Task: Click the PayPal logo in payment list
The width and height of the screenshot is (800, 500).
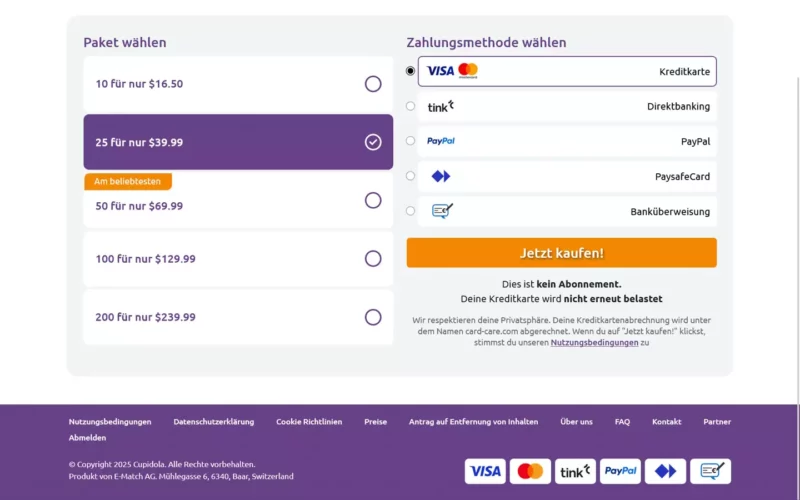Action: [x=441, y=141]
